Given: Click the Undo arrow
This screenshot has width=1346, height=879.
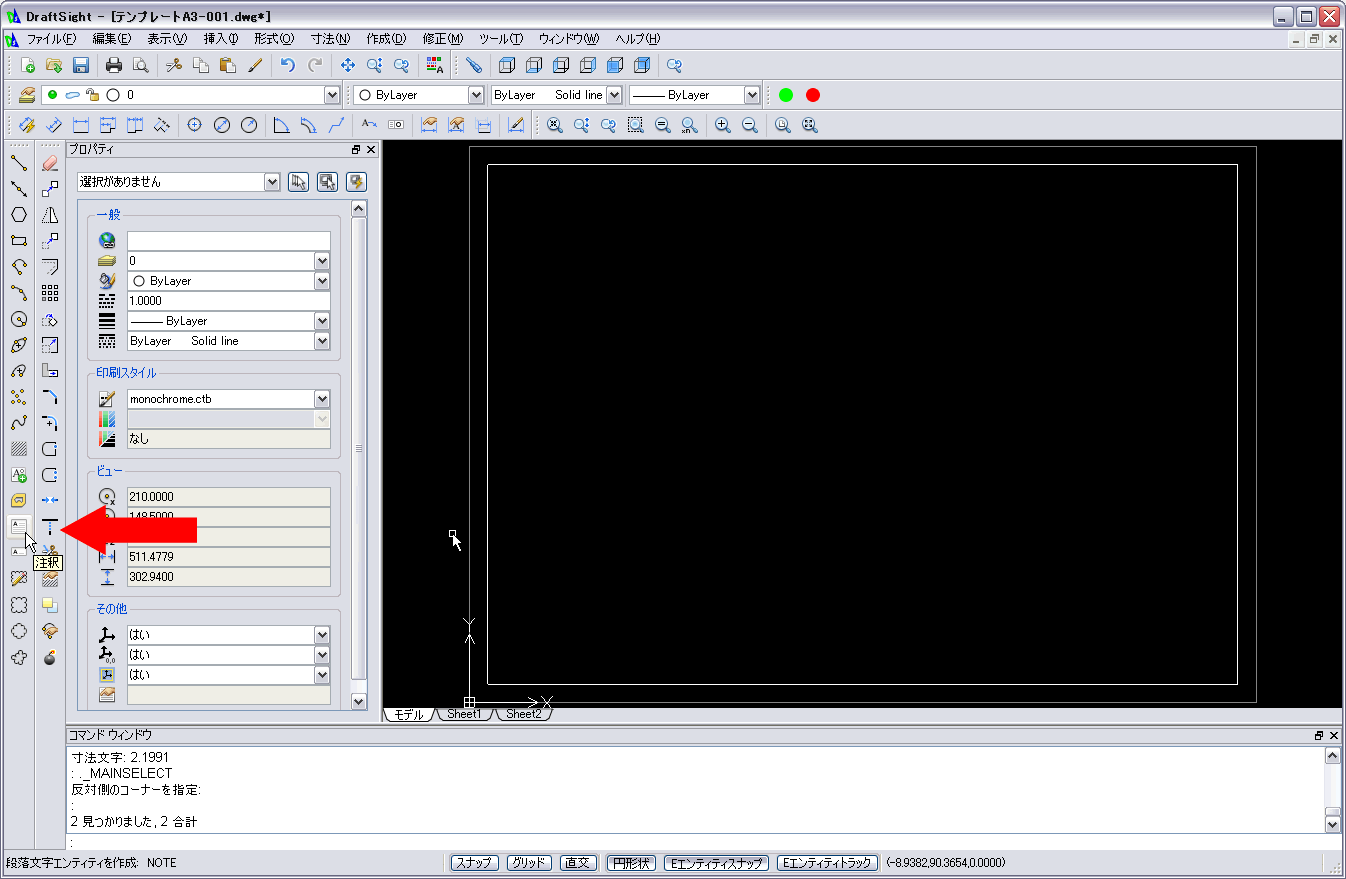Looking at the screenshot, I should coord(288,66).
